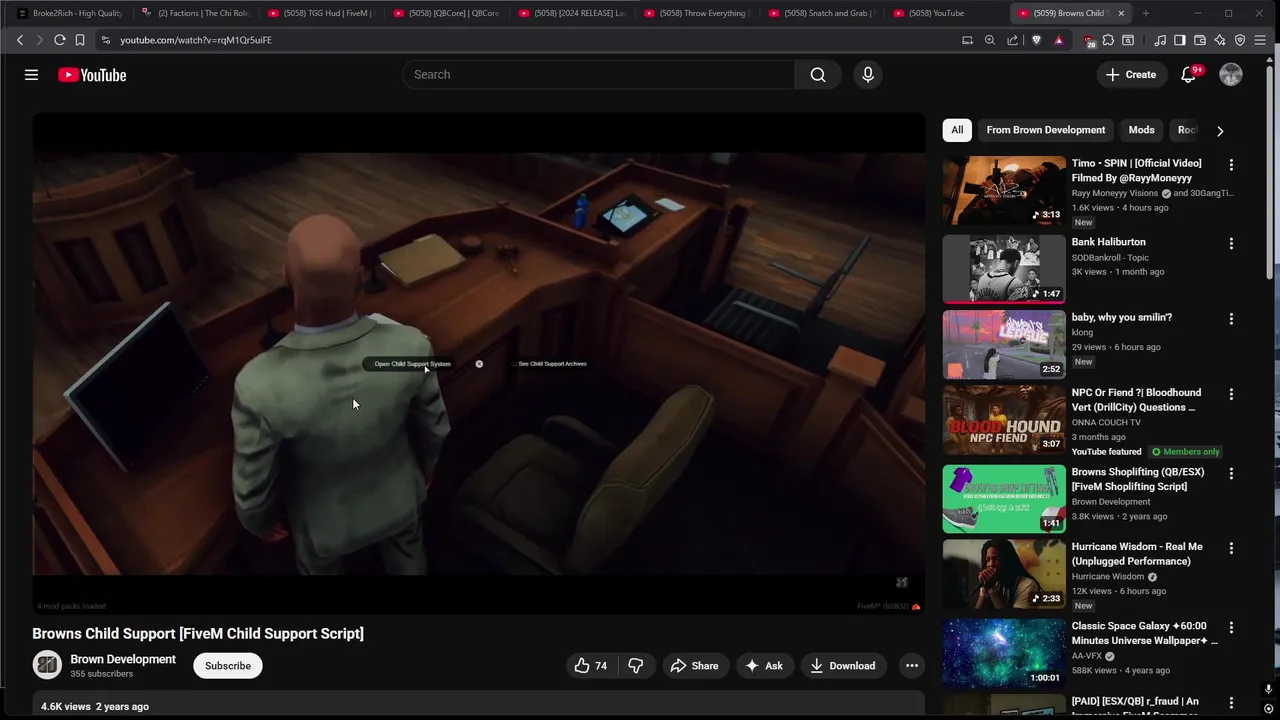Screen dimensions: 1280x720
Task: Open Brave VPN shield icon
Action: 1240,40
